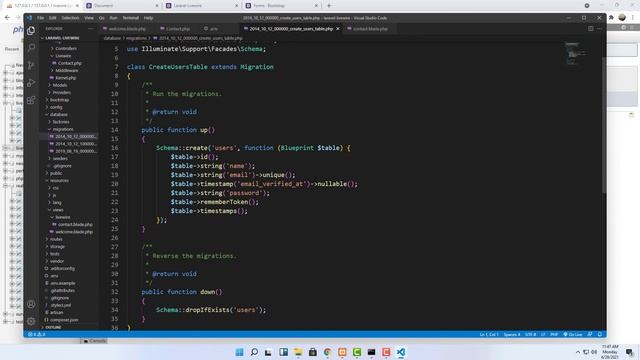Viewport: 640px width, 360px height.
Task: Click the notifications bell in status bar
Action: click(600, 334)
